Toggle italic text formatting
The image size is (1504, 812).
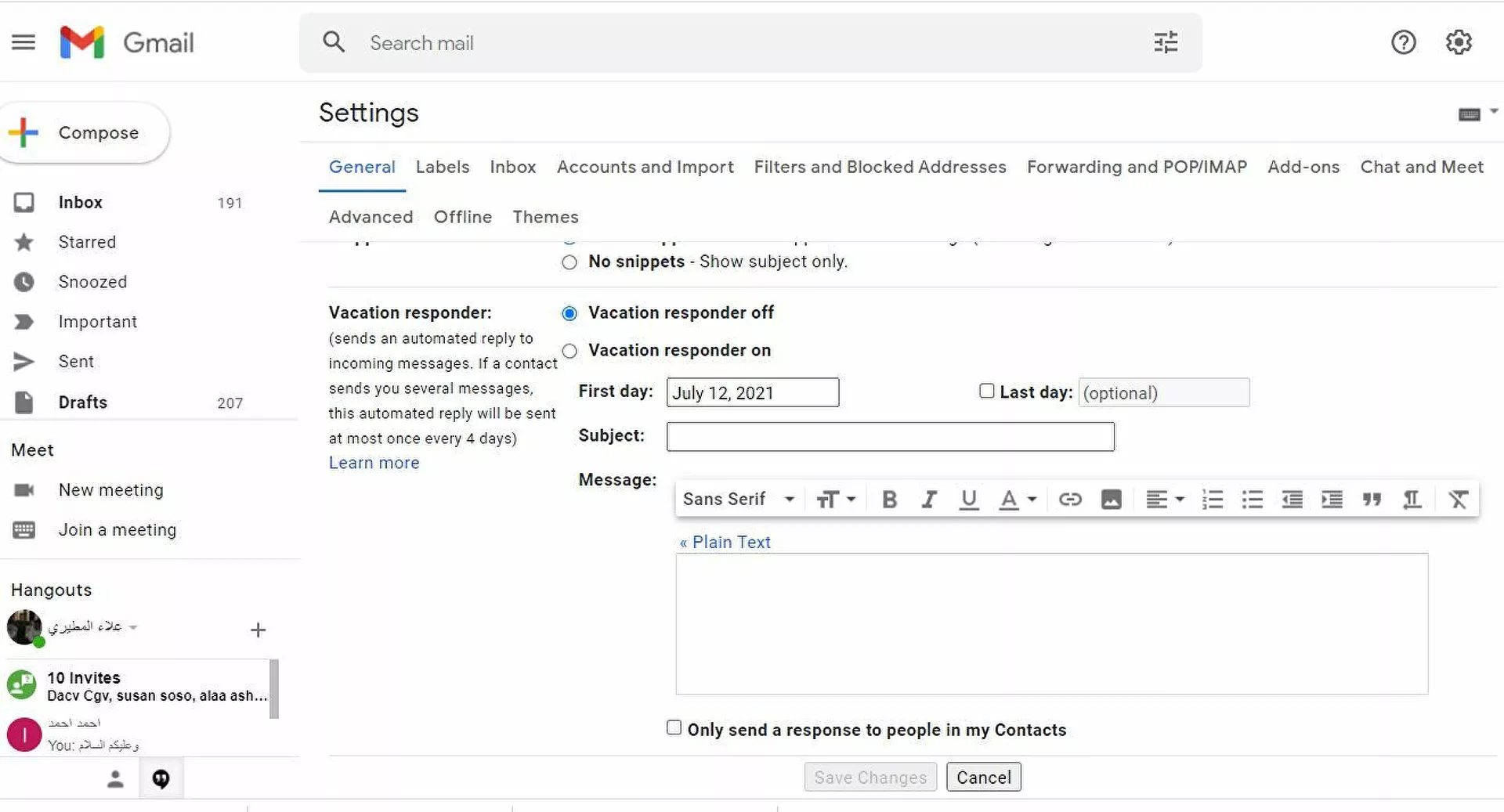coord(929,500)
